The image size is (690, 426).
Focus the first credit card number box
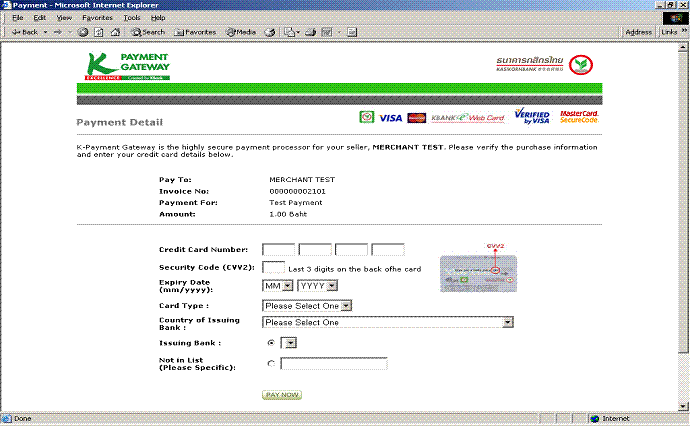click(279, 250)
